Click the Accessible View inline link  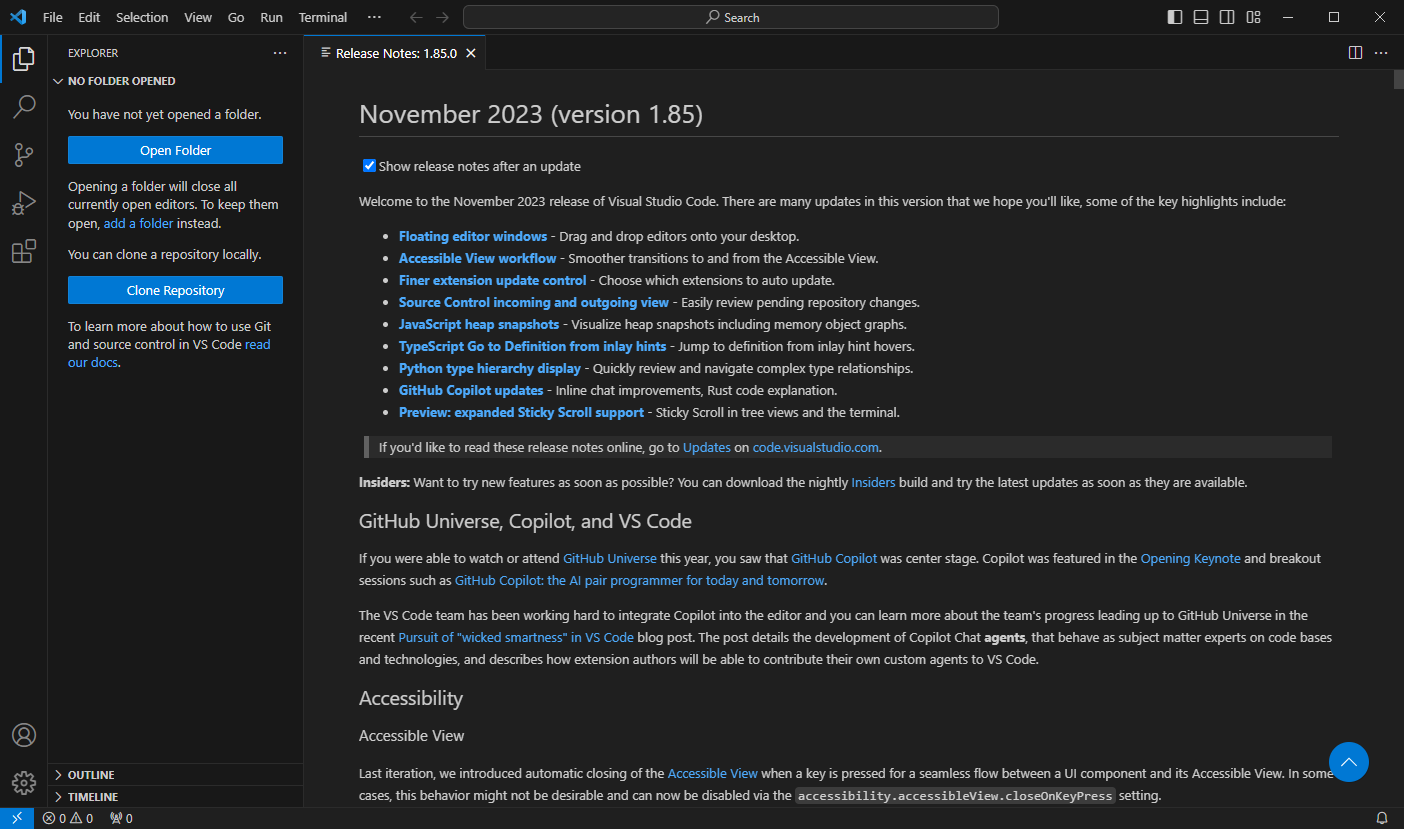(x=713, y=773)
